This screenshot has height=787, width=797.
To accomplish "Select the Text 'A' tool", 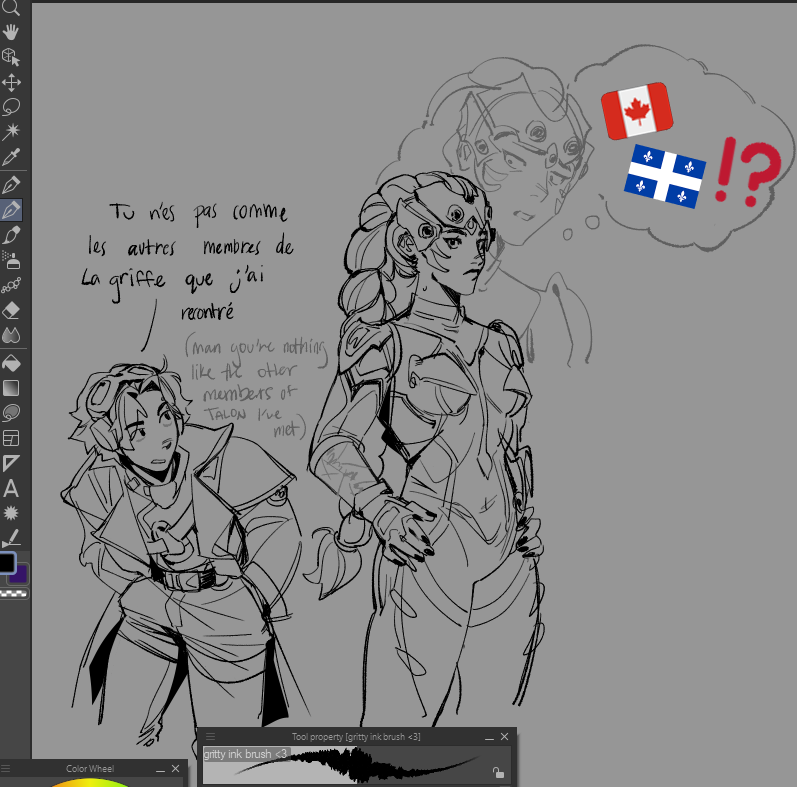I will pyautogui.click(x=11, y=488).
